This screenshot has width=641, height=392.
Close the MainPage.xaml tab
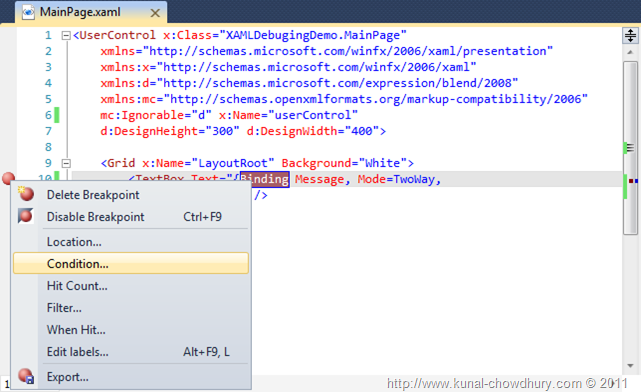(155, 13)
